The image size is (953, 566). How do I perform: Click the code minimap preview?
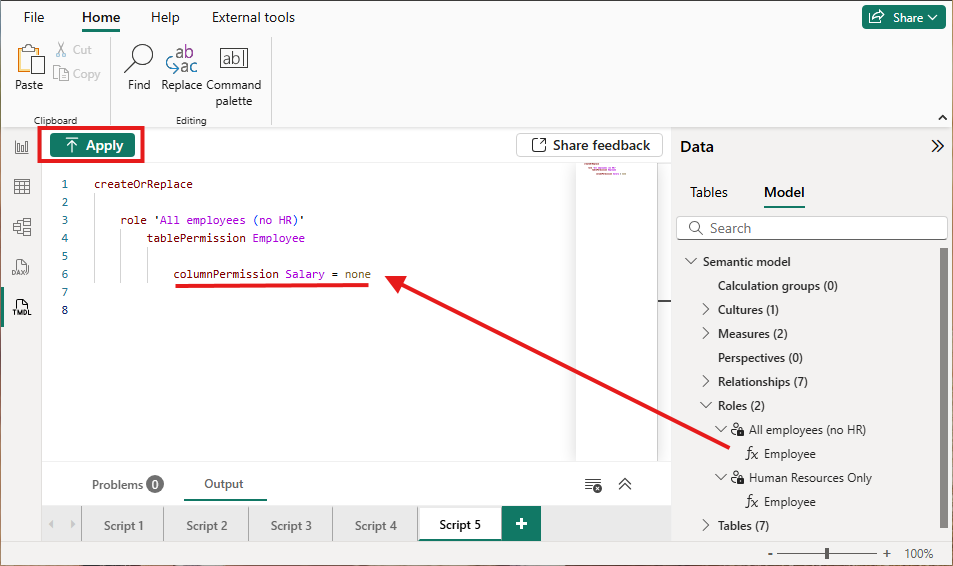coord(616,311)
